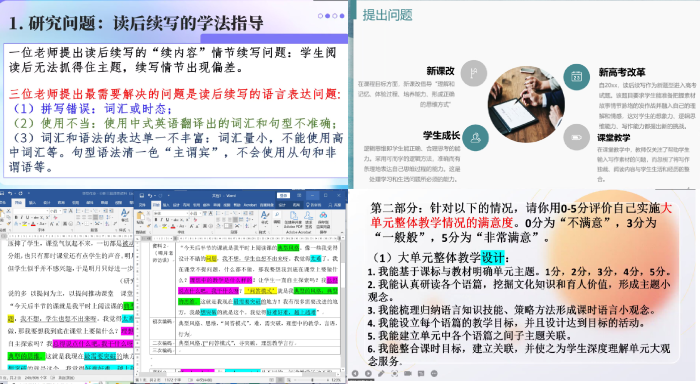The image size is (700, 384).
Task: Go to previous slide in slideshow controls
Action: pos(355,373)
